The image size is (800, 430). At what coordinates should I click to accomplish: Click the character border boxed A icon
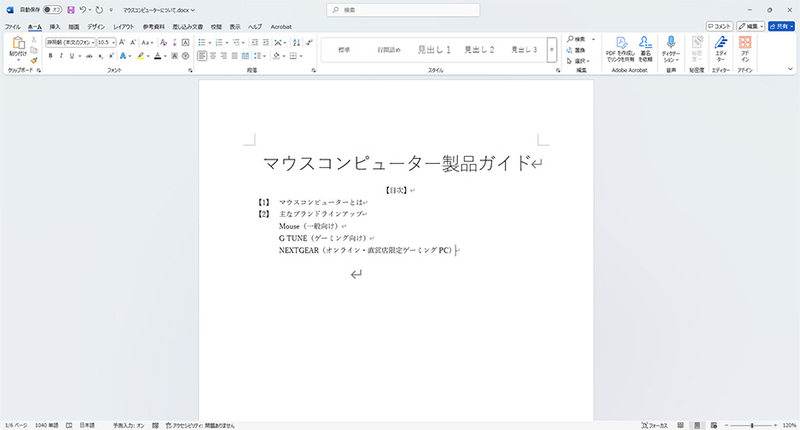(x=186, y=42)
